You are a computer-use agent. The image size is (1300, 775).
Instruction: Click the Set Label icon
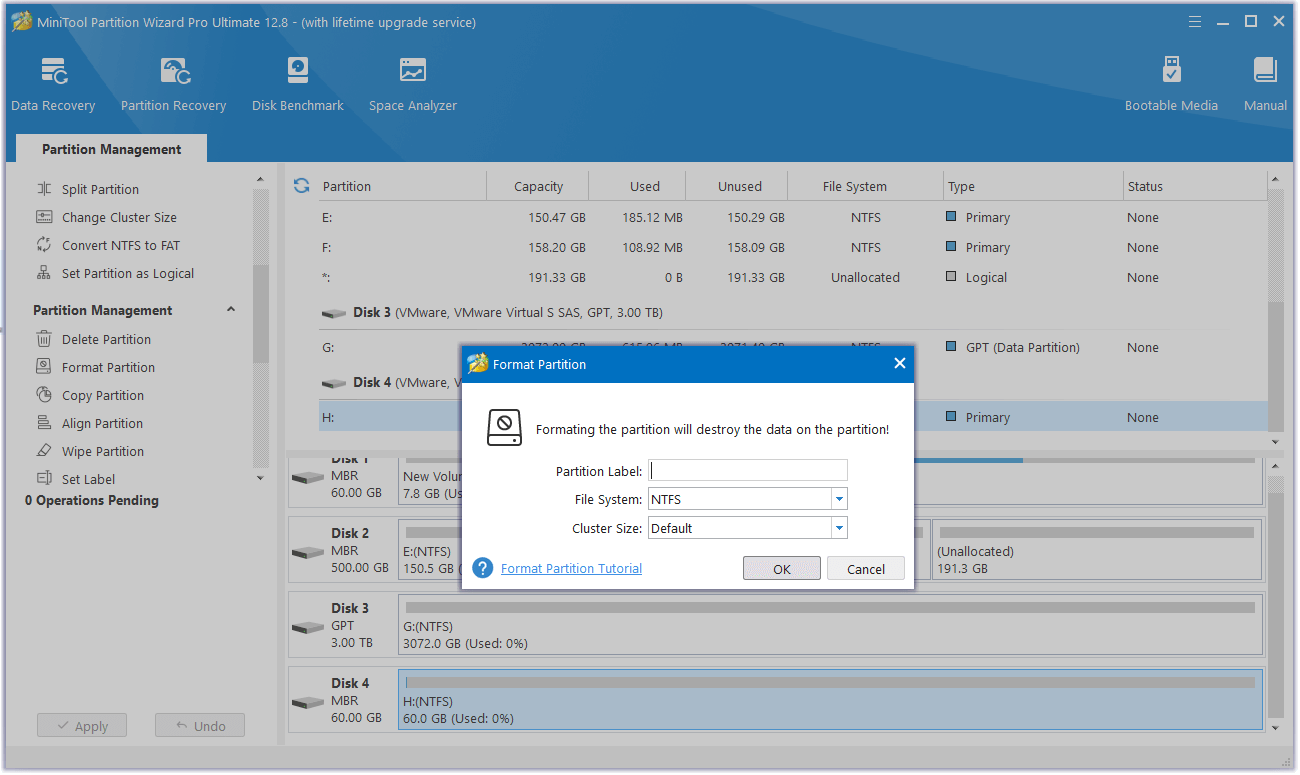[44, 479]
